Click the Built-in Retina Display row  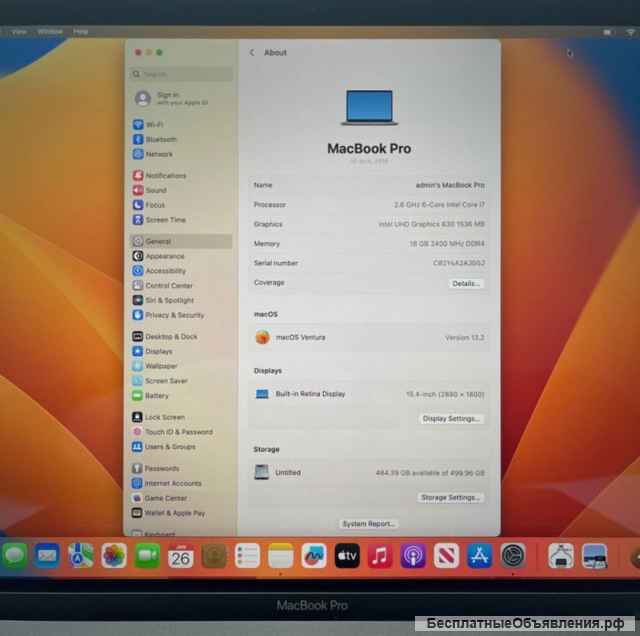click(369, 394)
